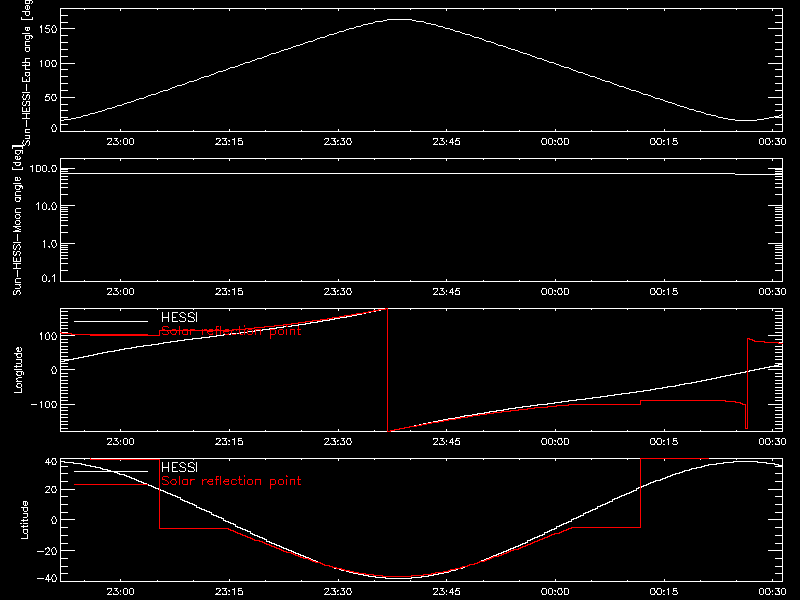Screen dimensions: 800x600
Task: Click the 100 tick label on Longitude axis
Action: [47, 336]
